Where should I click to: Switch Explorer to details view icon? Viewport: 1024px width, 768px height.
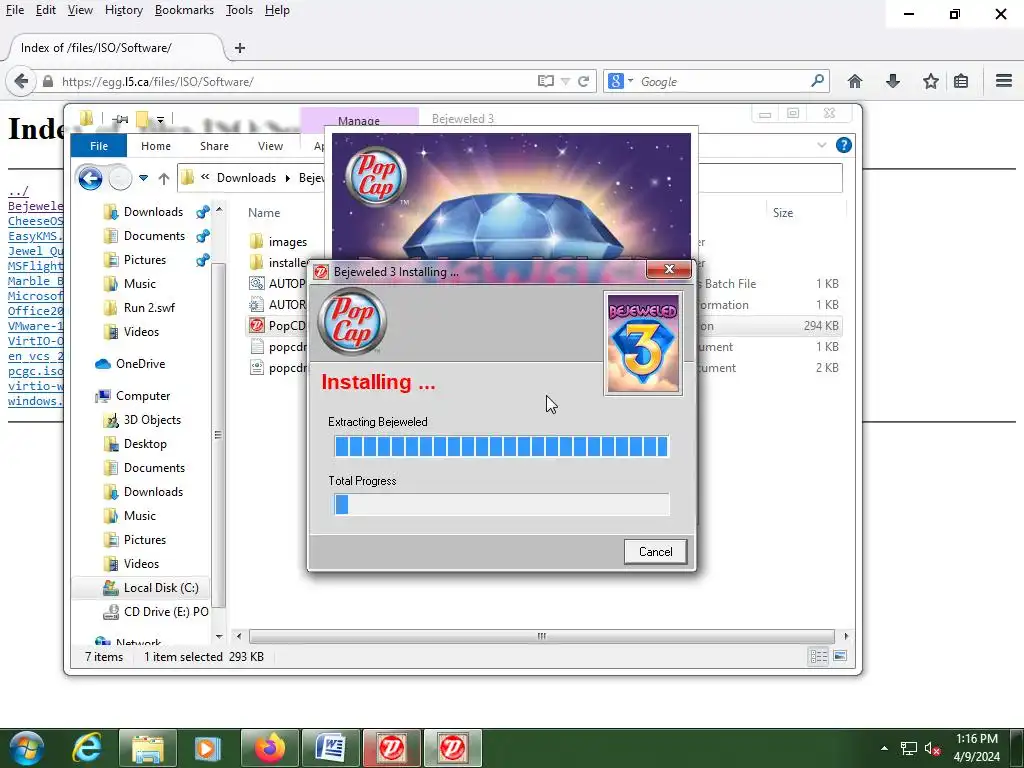coord(818,656)
